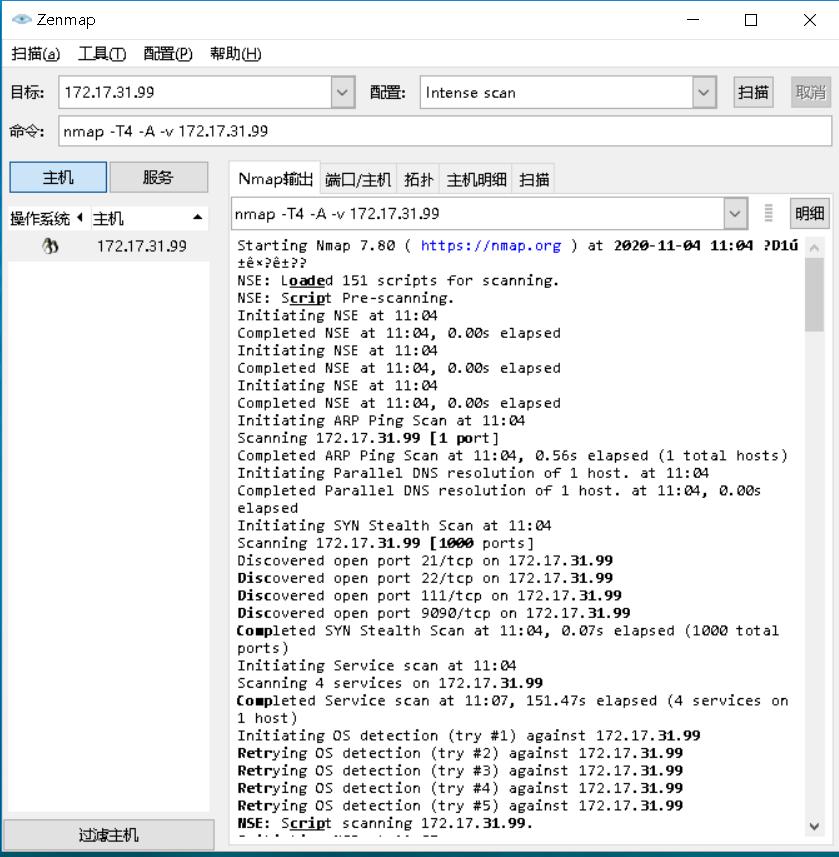Click the 过滤主机 button at bottom left

107,834
